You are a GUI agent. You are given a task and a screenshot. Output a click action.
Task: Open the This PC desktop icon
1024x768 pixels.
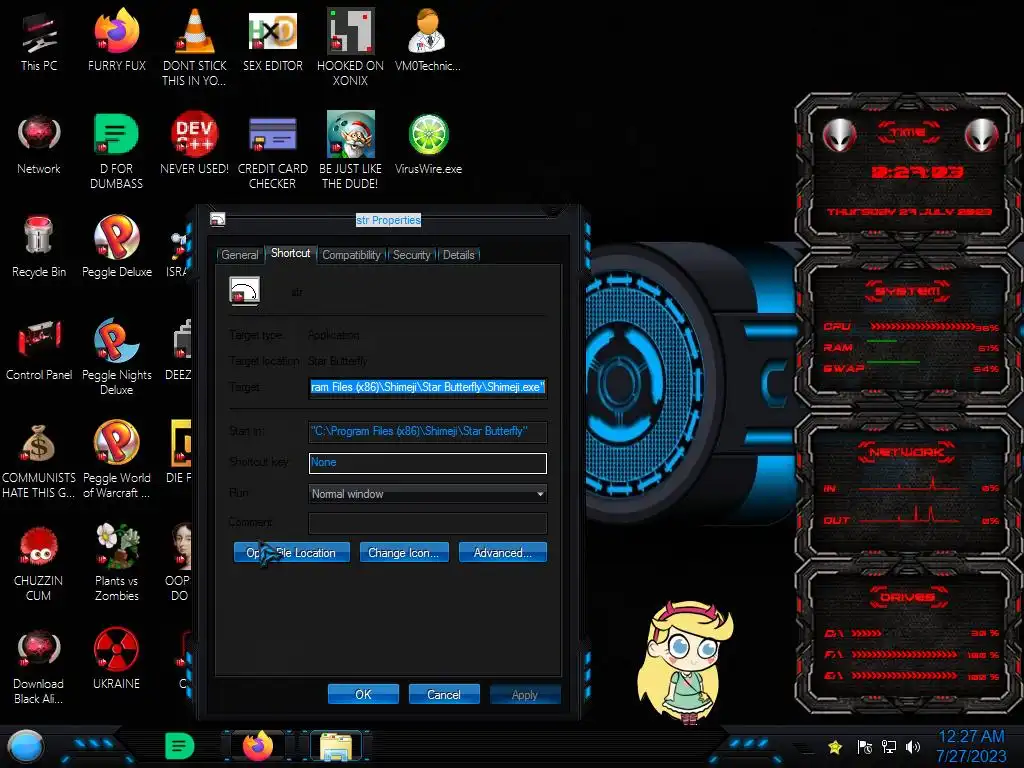39,42
